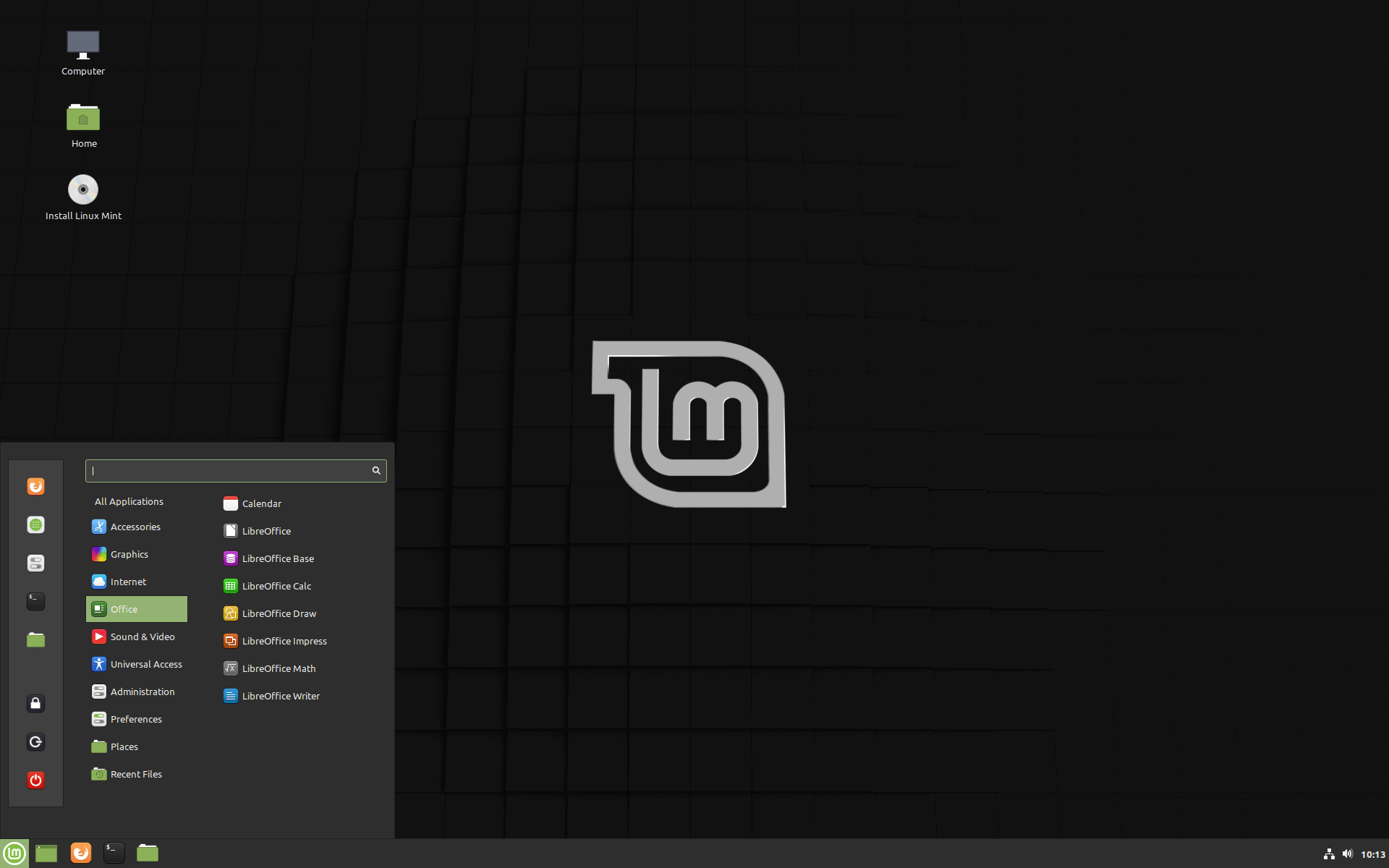Select the All Applications filter
Image resolution: width=1389 pixels, height=868 pixels.
[128, 501]
